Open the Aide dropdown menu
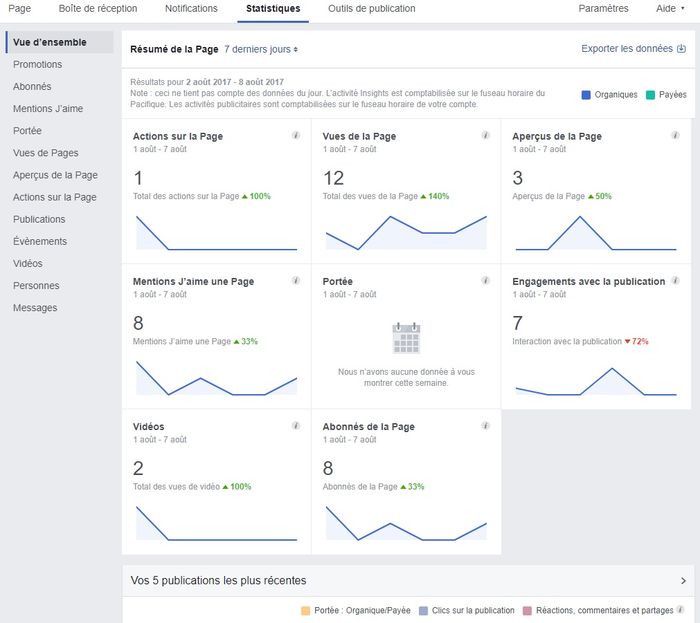 (670, 9)
